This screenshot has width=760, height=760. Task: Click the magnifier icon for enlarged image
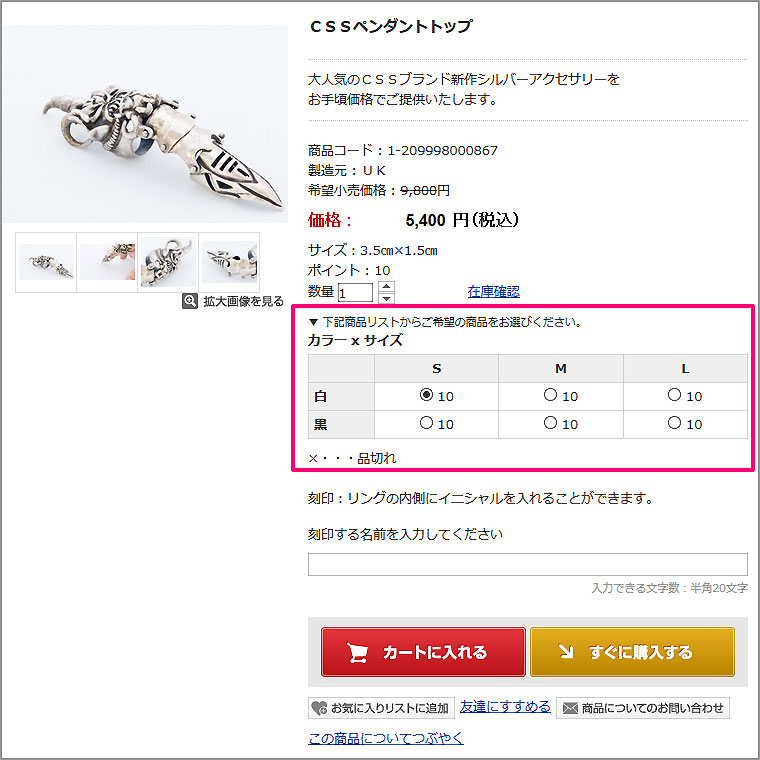(x=190, y=301)
